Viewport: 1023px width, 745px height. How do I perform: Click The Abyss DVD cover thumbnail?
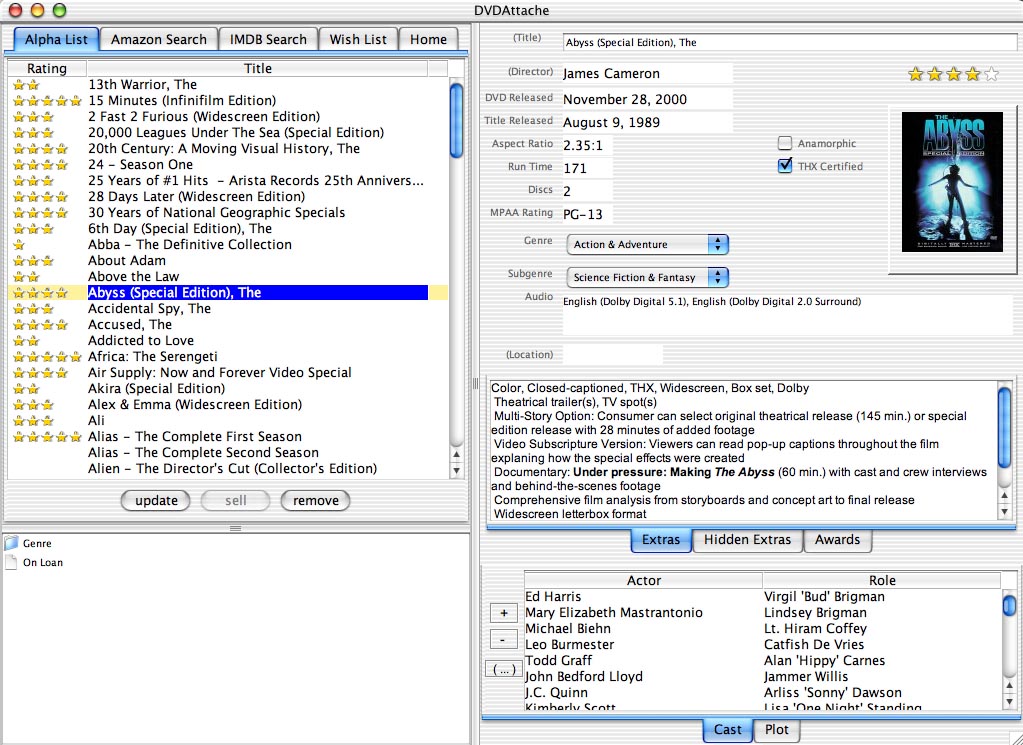[938, 181]
